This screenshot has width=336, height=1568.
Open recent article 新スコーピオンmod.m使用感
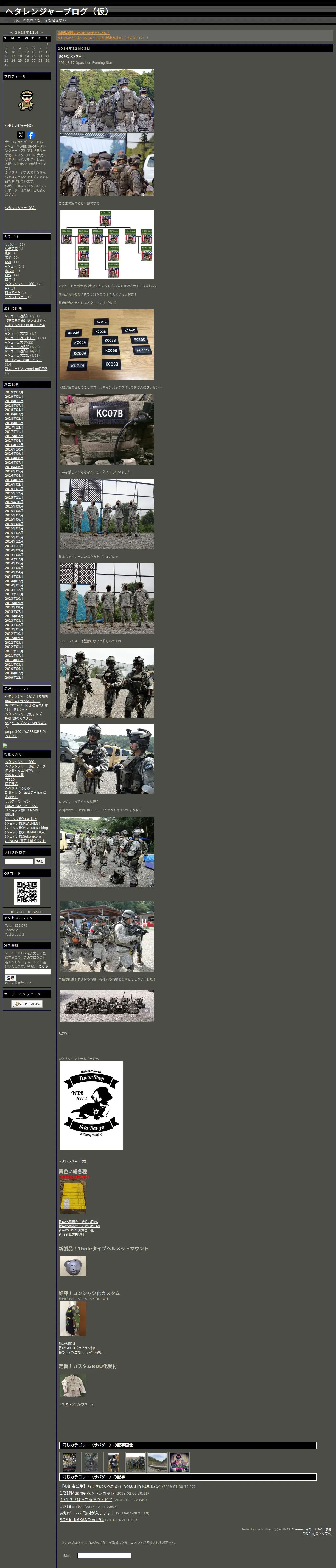(x=26, y=368)
